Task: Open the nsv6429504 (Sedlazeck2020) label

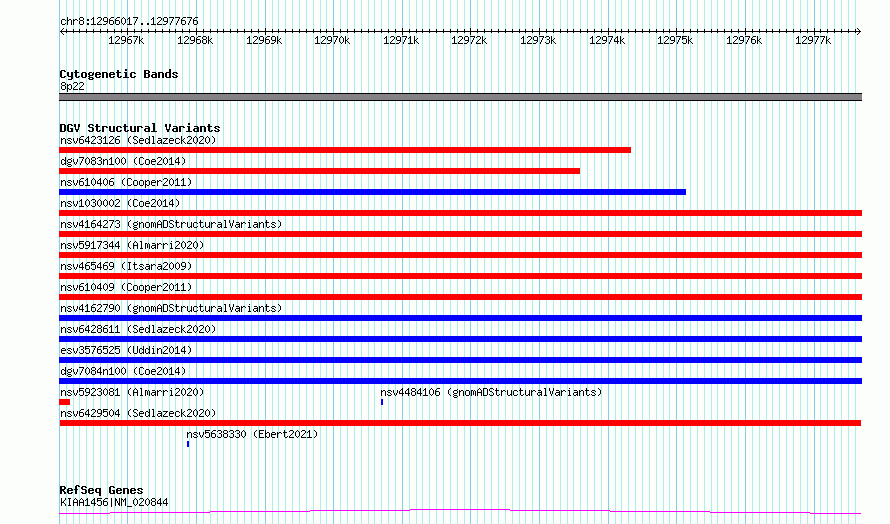Action: click(x=138, y=413)
